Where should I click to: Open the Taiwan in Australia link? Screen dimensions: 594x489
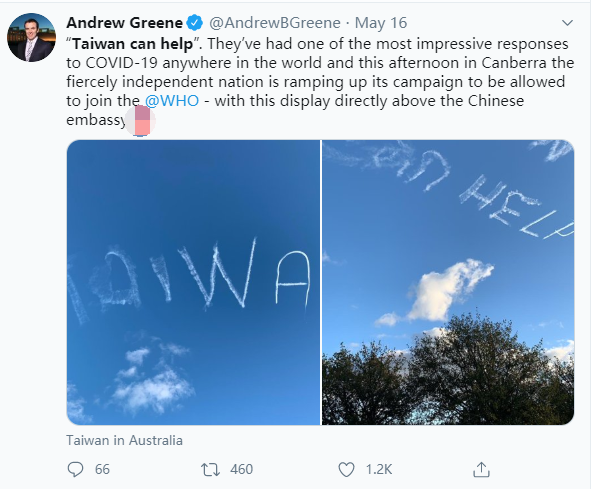point(124,440)
